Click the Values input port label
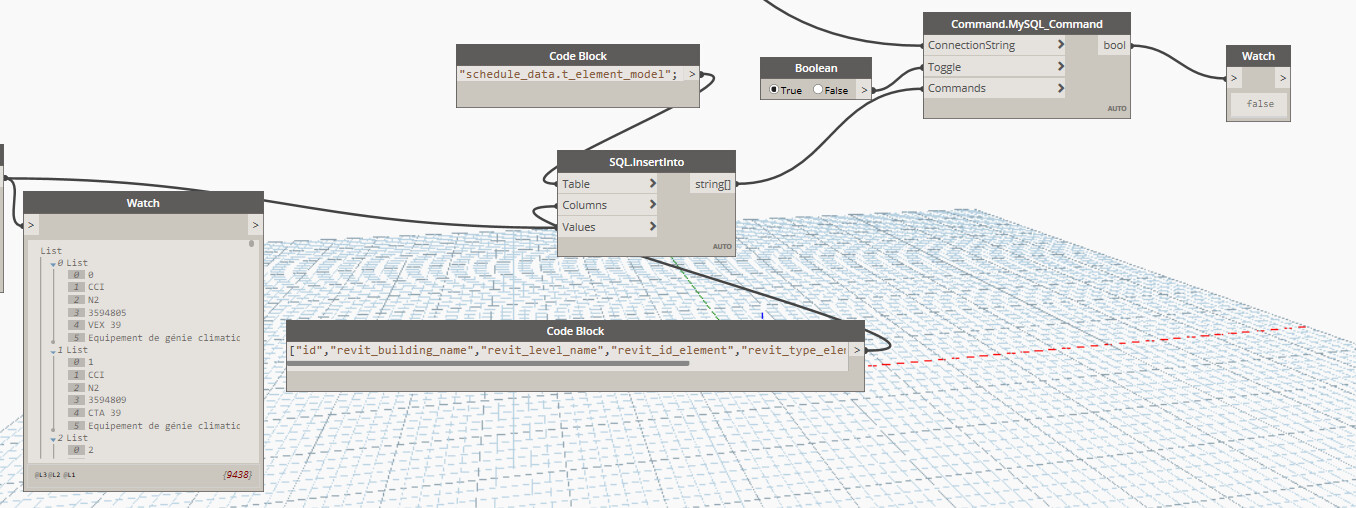1356x508 pixels. click(579, 227)
